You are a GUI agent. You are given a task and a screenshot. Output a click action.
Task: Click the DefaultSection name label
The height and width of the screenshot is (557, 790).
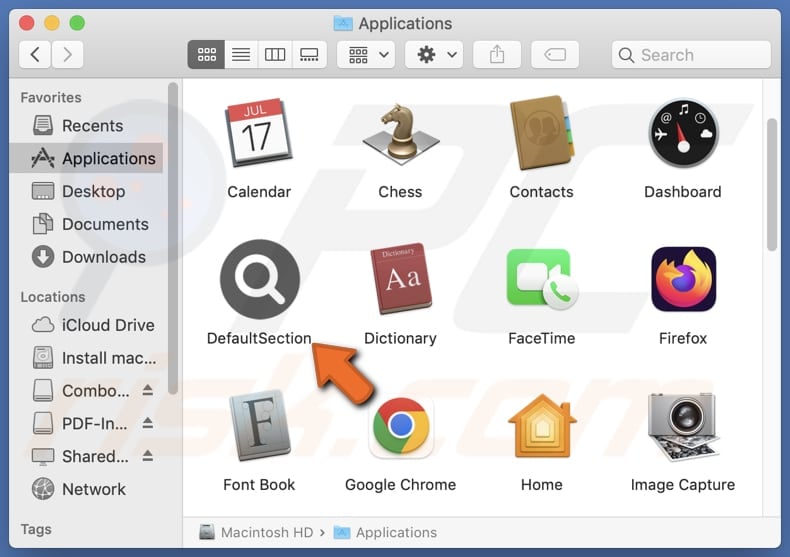click(x=259, y=338)
